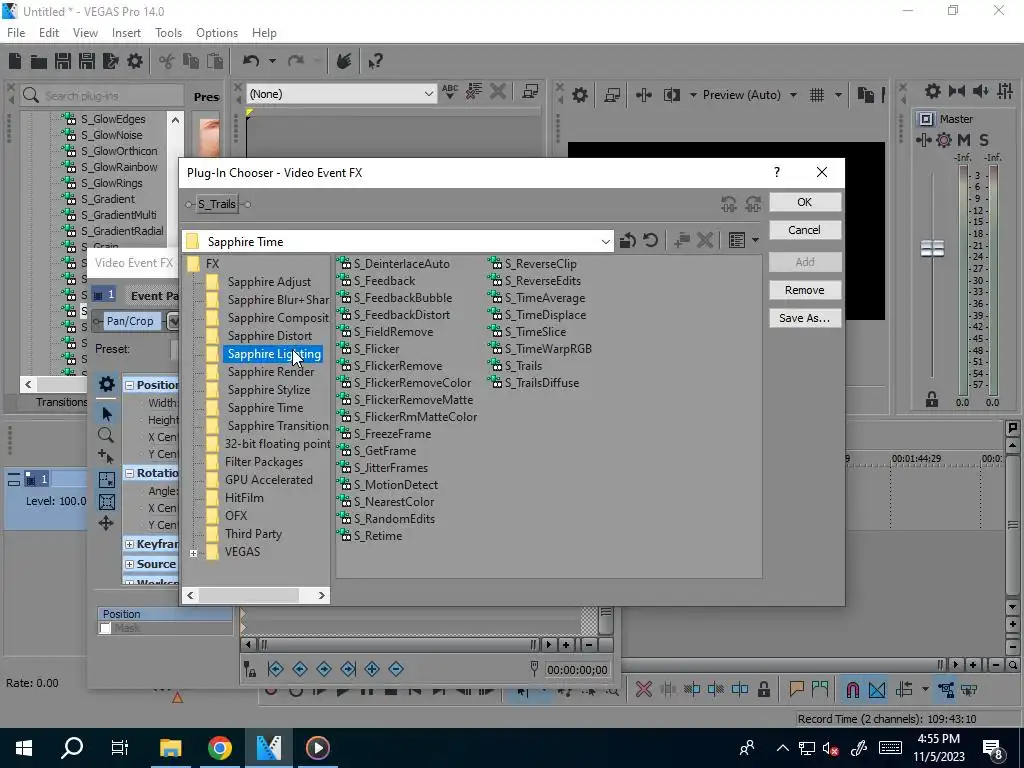
Task: Toggle Master bus Mute M button
Action: [x=964, y=140]
